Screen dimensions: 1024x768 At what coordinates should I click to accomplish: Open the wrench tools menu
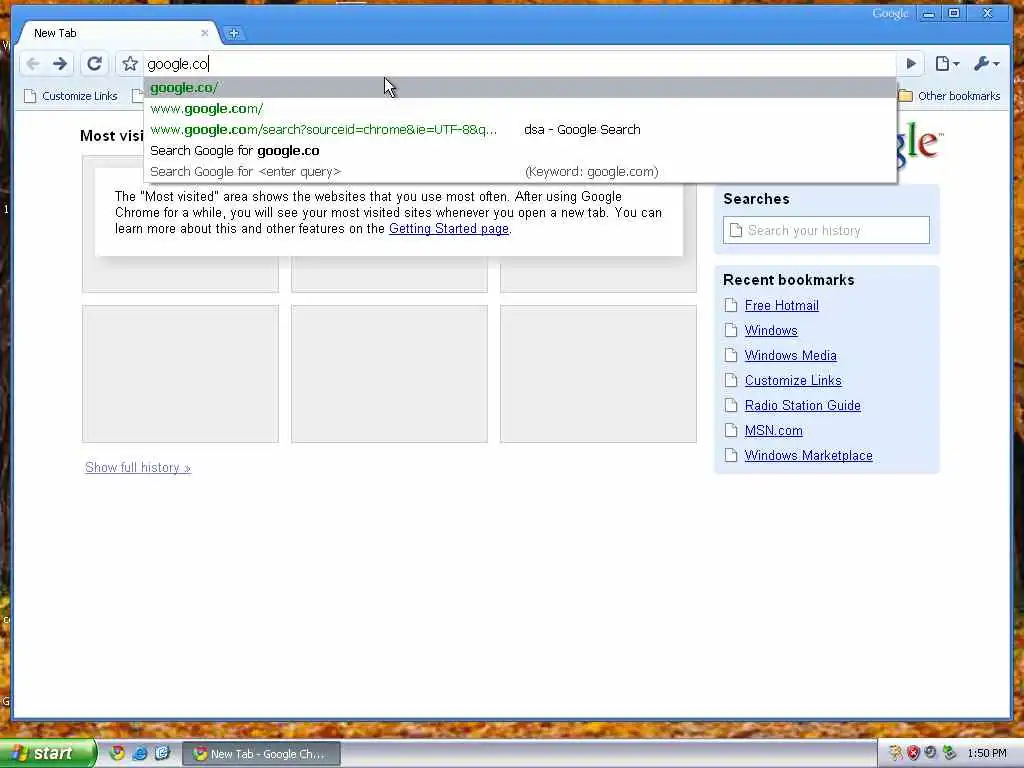pyautogui.click(x=986, y=64)
